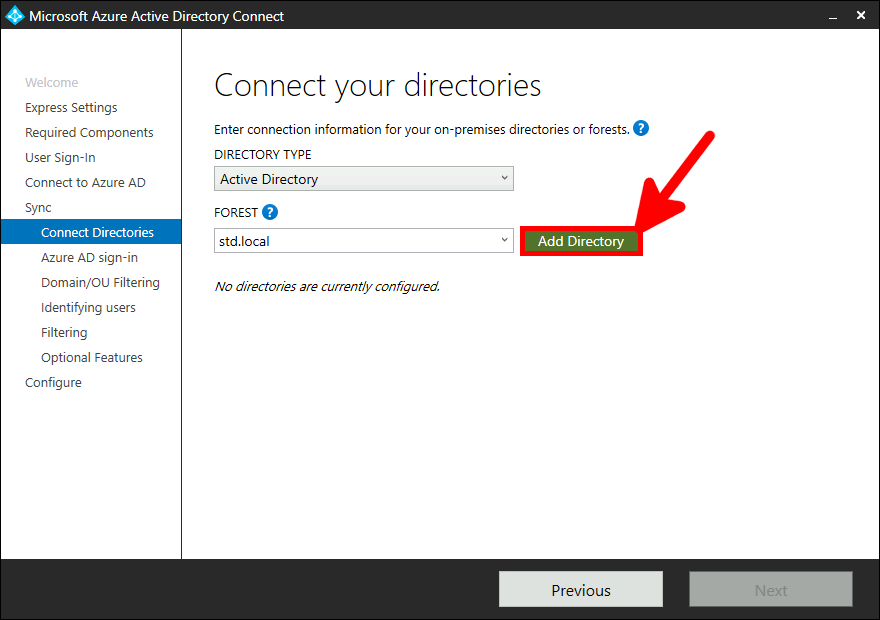
Task: Click the Azure AD Connect logo icon
Action: [x=13, y=15]
